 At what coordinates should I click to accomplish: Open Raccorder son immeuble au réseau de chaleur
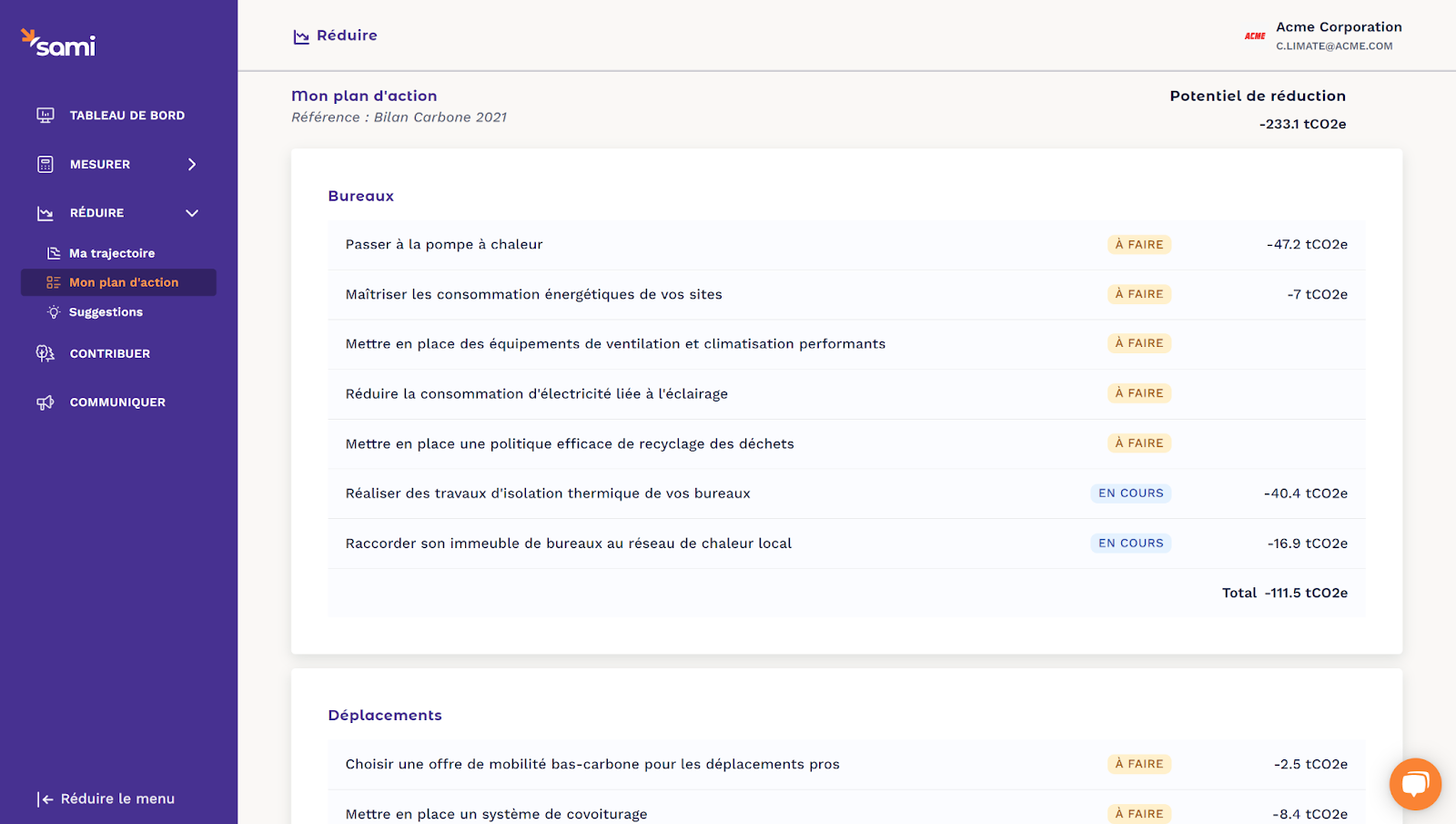coord(568,544)
